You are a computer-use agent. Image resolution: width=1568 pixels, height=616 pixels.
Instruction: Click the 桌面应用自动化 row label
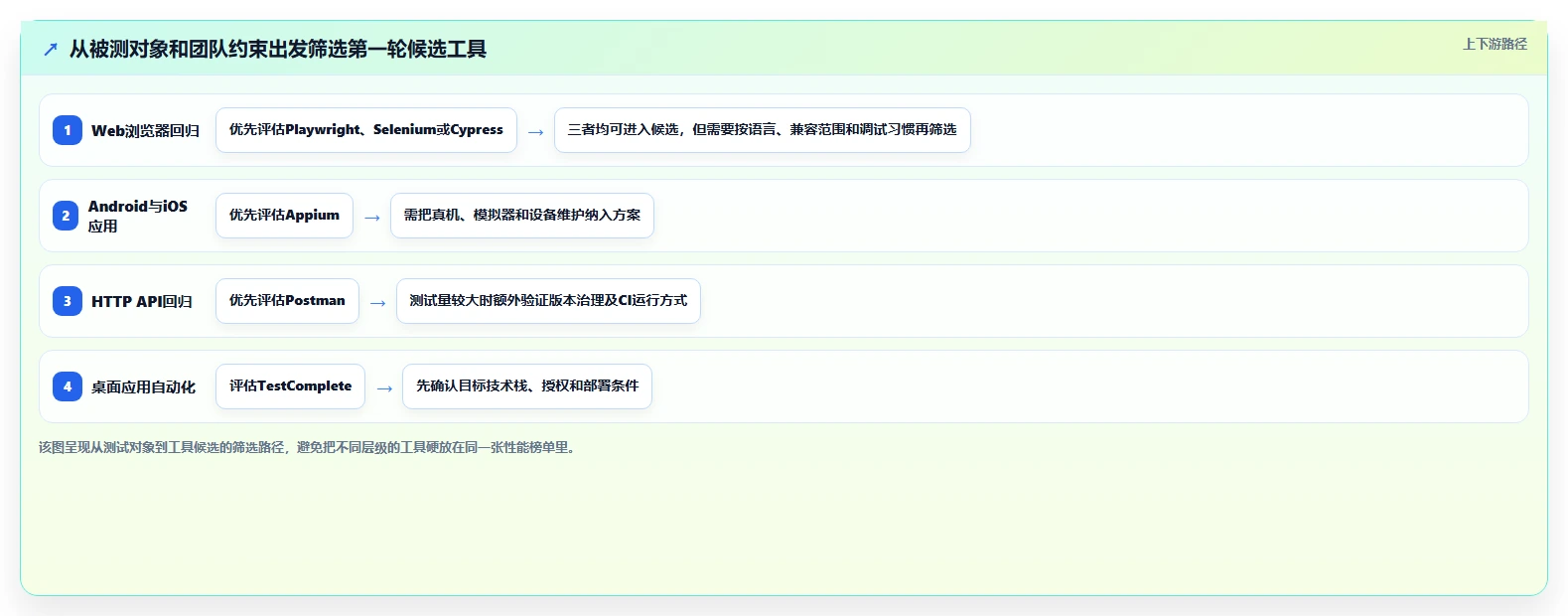pyautogui.click(x=144, y=386)
